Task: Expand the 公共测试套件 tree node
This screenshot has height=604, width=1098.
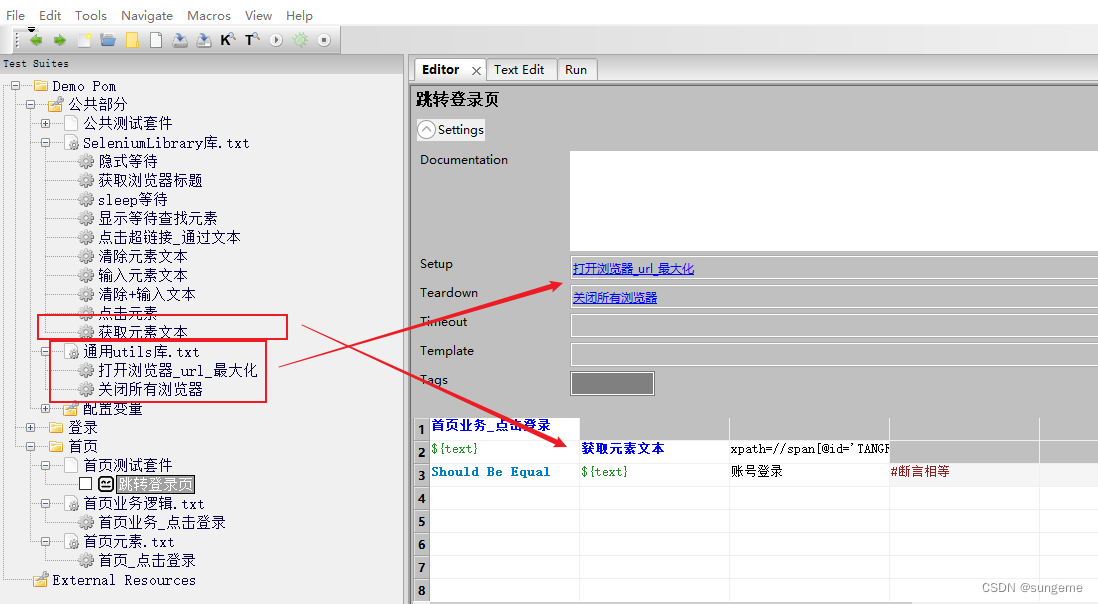Action: pos(46,124)
